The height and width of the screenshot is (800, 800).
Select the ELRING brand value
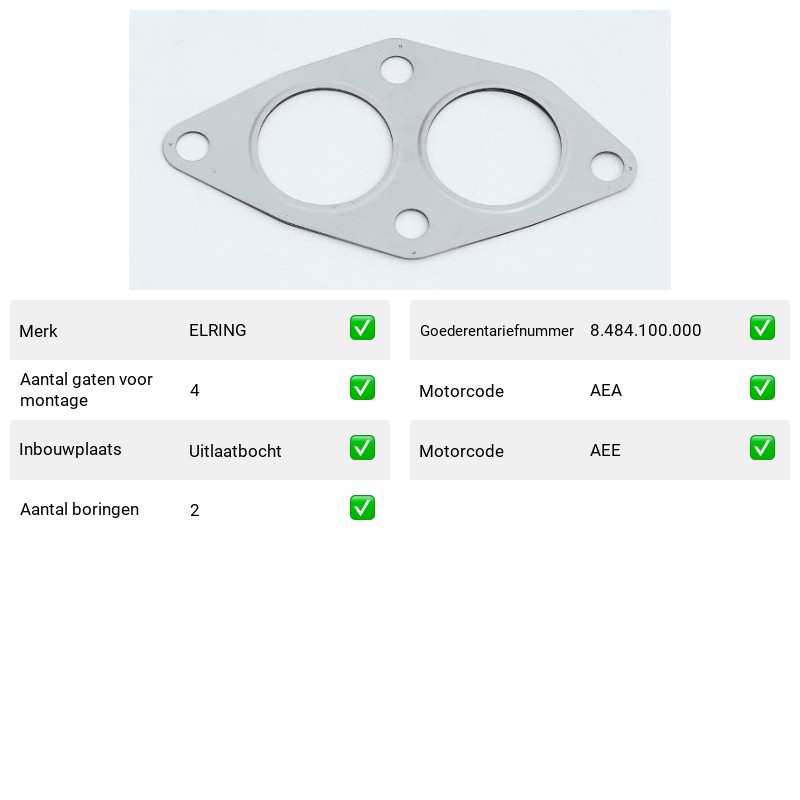pyautogui.click(x=217, y=330)
